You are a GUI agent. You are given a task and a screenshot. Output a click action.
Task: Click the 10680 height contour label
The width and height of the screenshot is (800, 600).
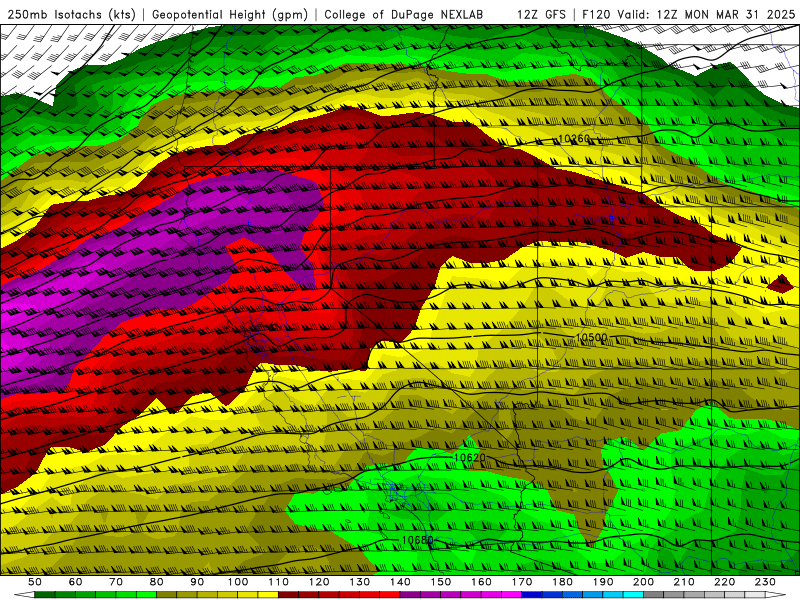[x=417, y=540]
